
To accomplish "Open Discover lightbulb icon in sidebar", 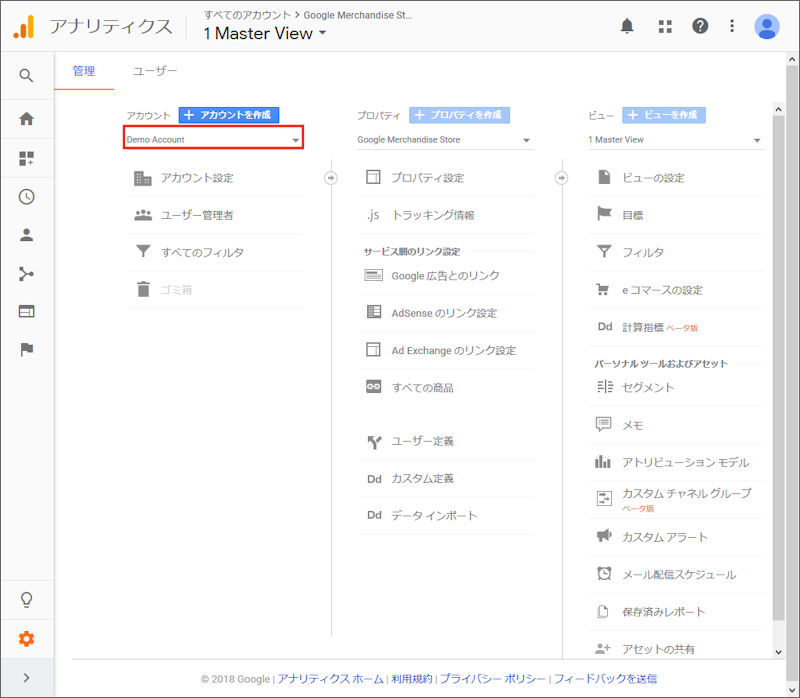I will (x=26, y=600).
